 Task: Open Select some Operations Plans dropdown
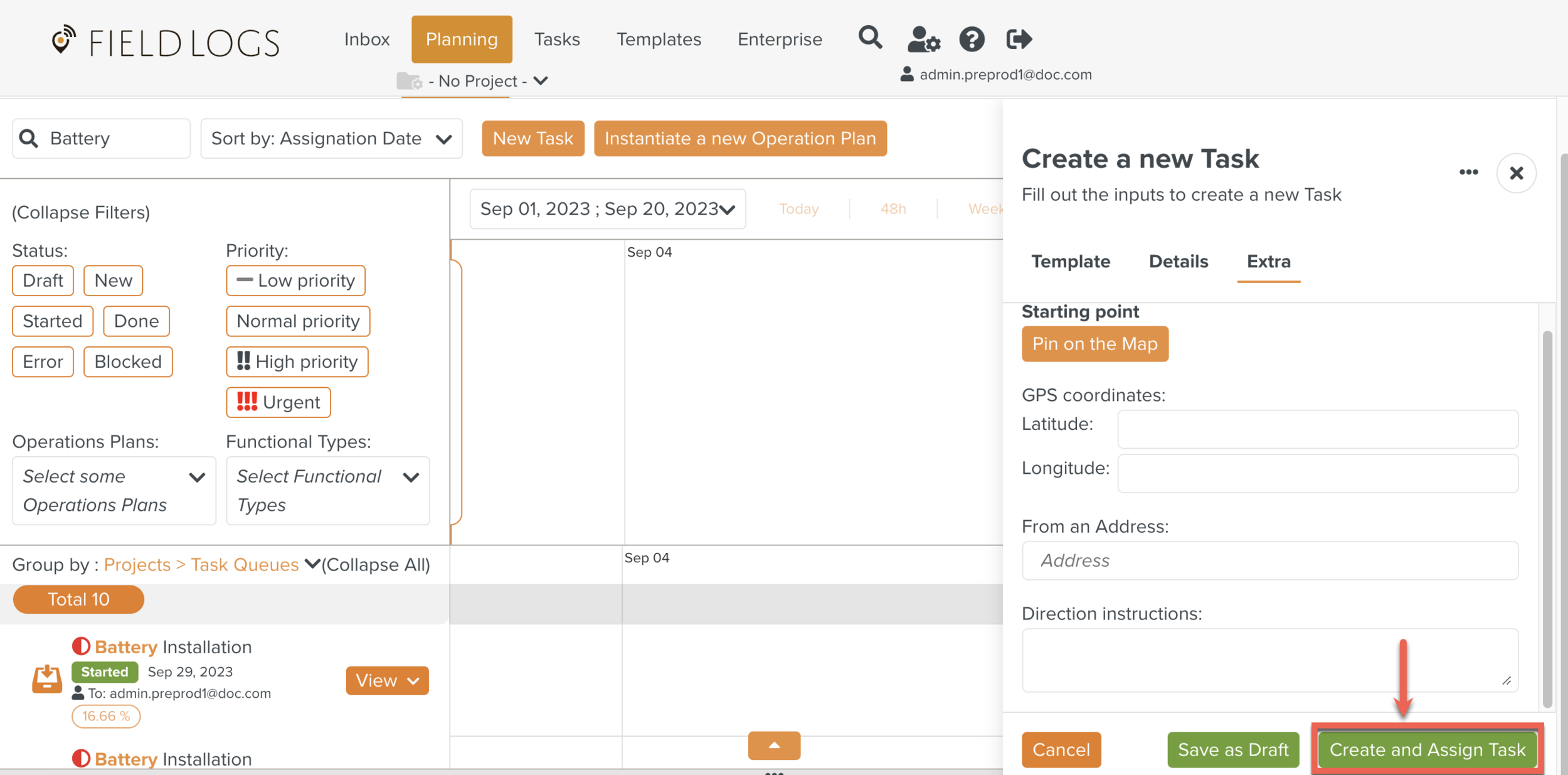tap(114, 490)
